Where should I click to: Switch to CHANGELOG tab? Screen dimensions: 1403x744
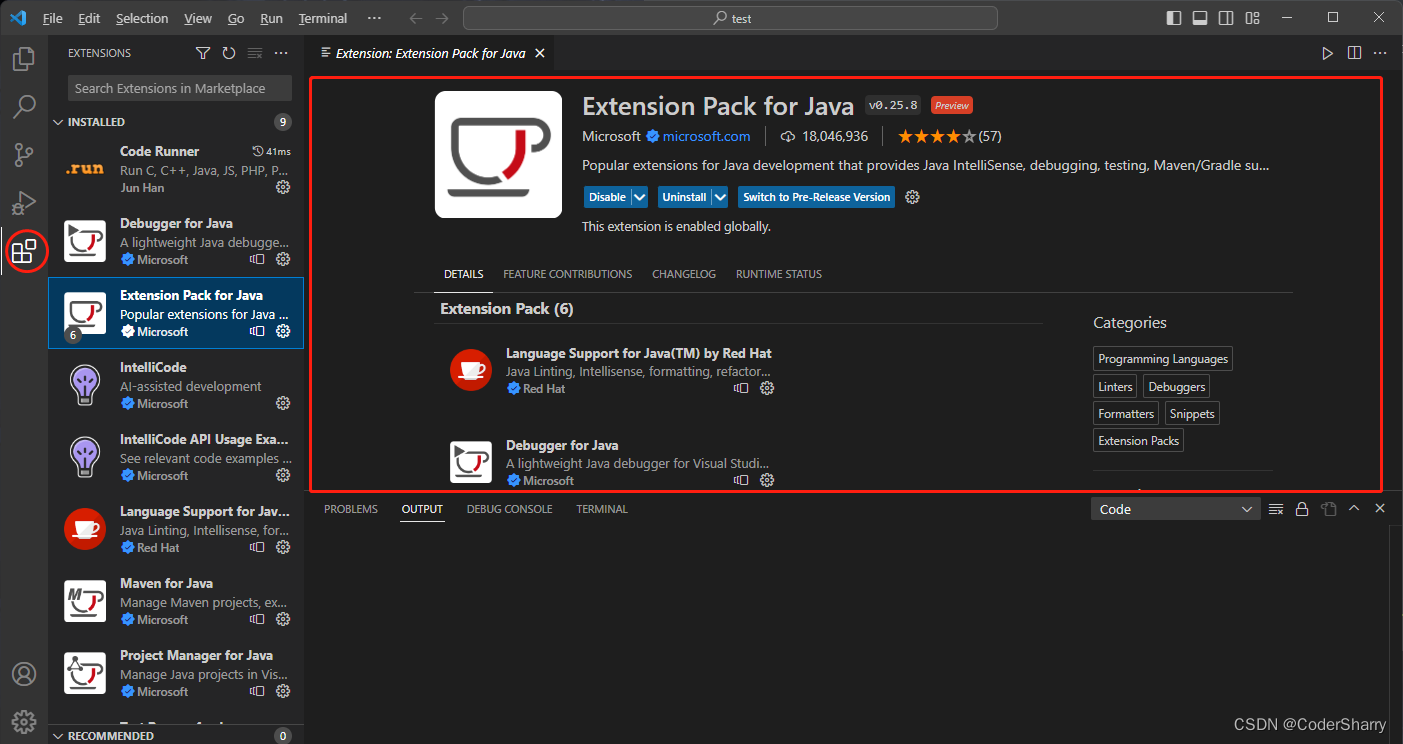[684, 274]
